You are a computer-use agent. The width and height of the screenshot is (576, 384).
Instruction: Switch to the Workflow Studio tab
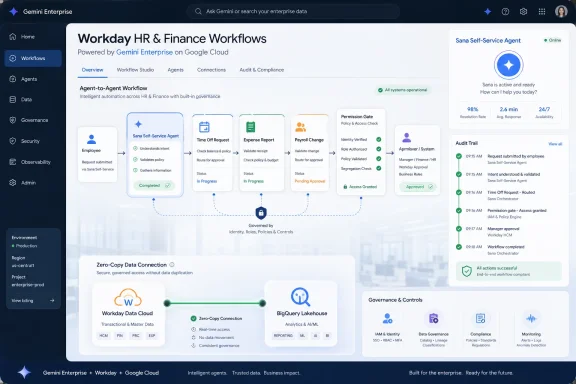(135, 70)
